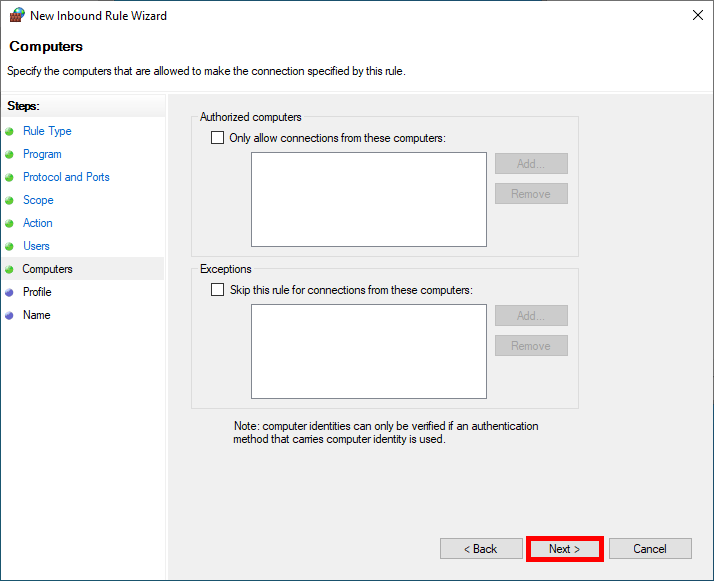Close the New Inbound Rule Wizard window
Viewport: 714px width, 581px height.
coord(698,15)
